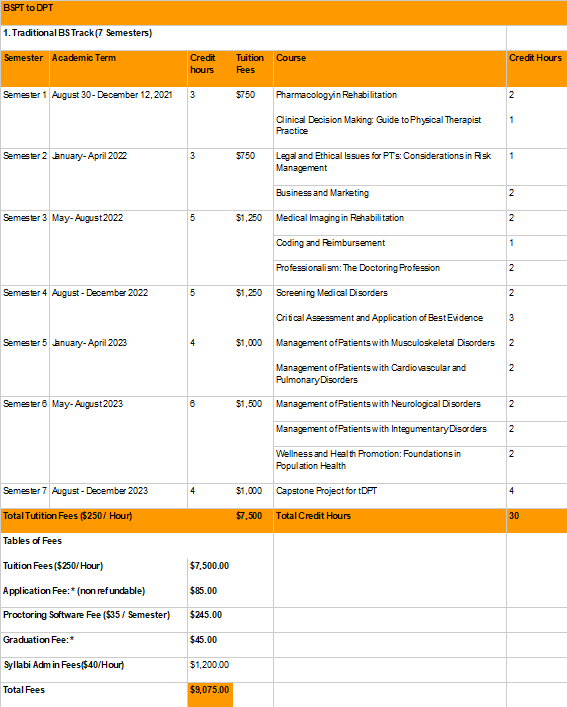This screenshot has width=567, height=707.
Task: Click the 'Tuition Fees' column header
Action: (x=250, y=64)
